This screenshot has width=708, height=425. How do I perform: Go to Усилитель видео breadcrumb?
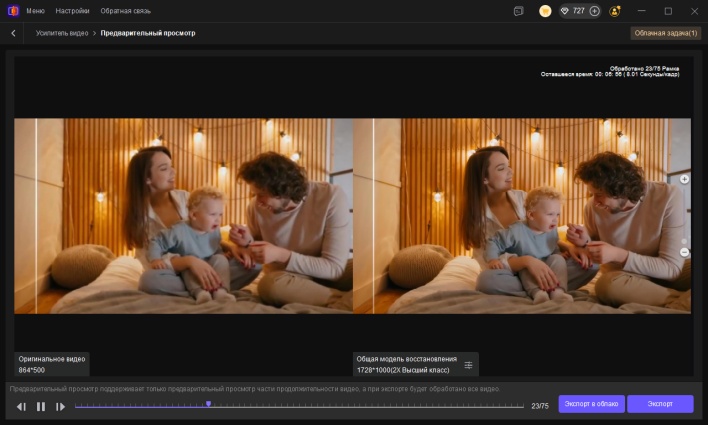61,33
